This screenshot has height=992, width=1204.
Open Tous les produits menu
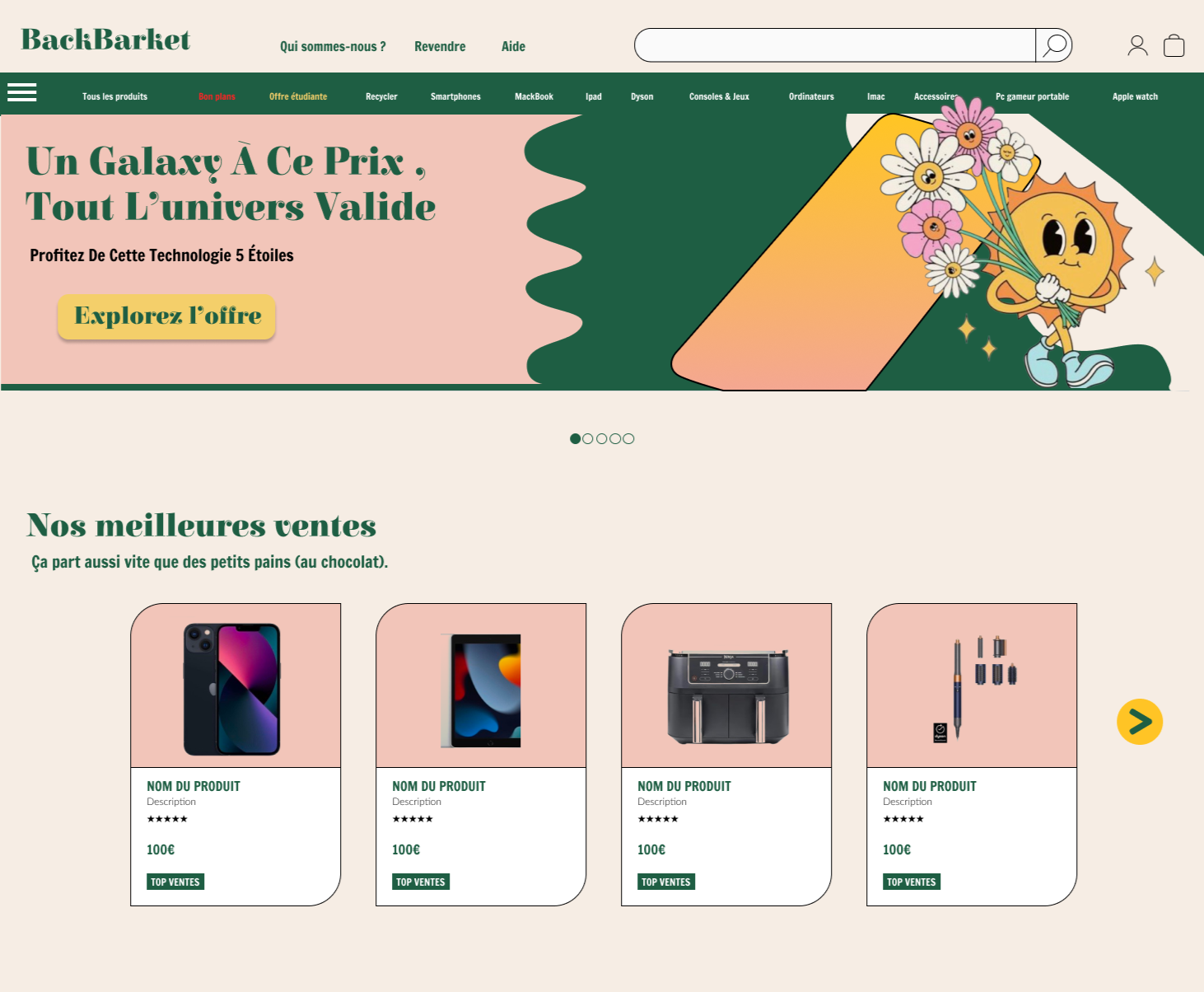tap(114, 96)
